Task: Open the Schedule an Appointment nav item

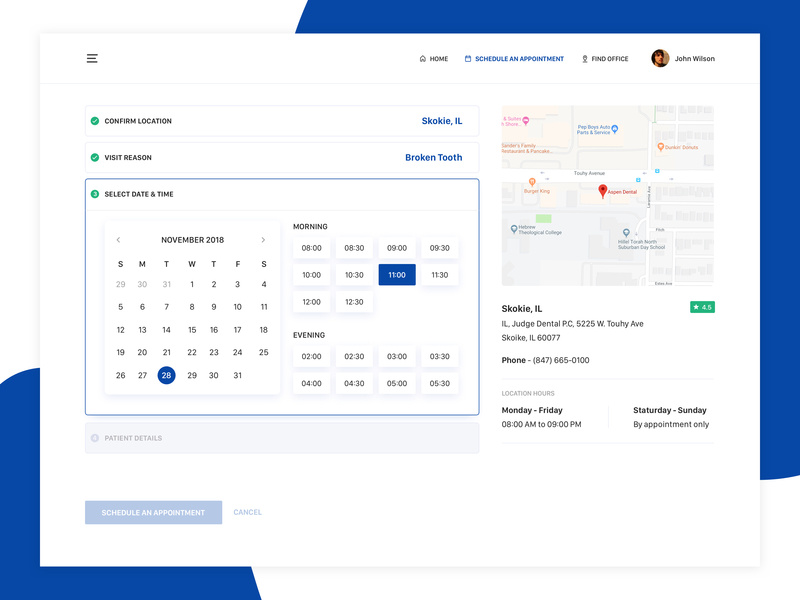Action: 519,59
